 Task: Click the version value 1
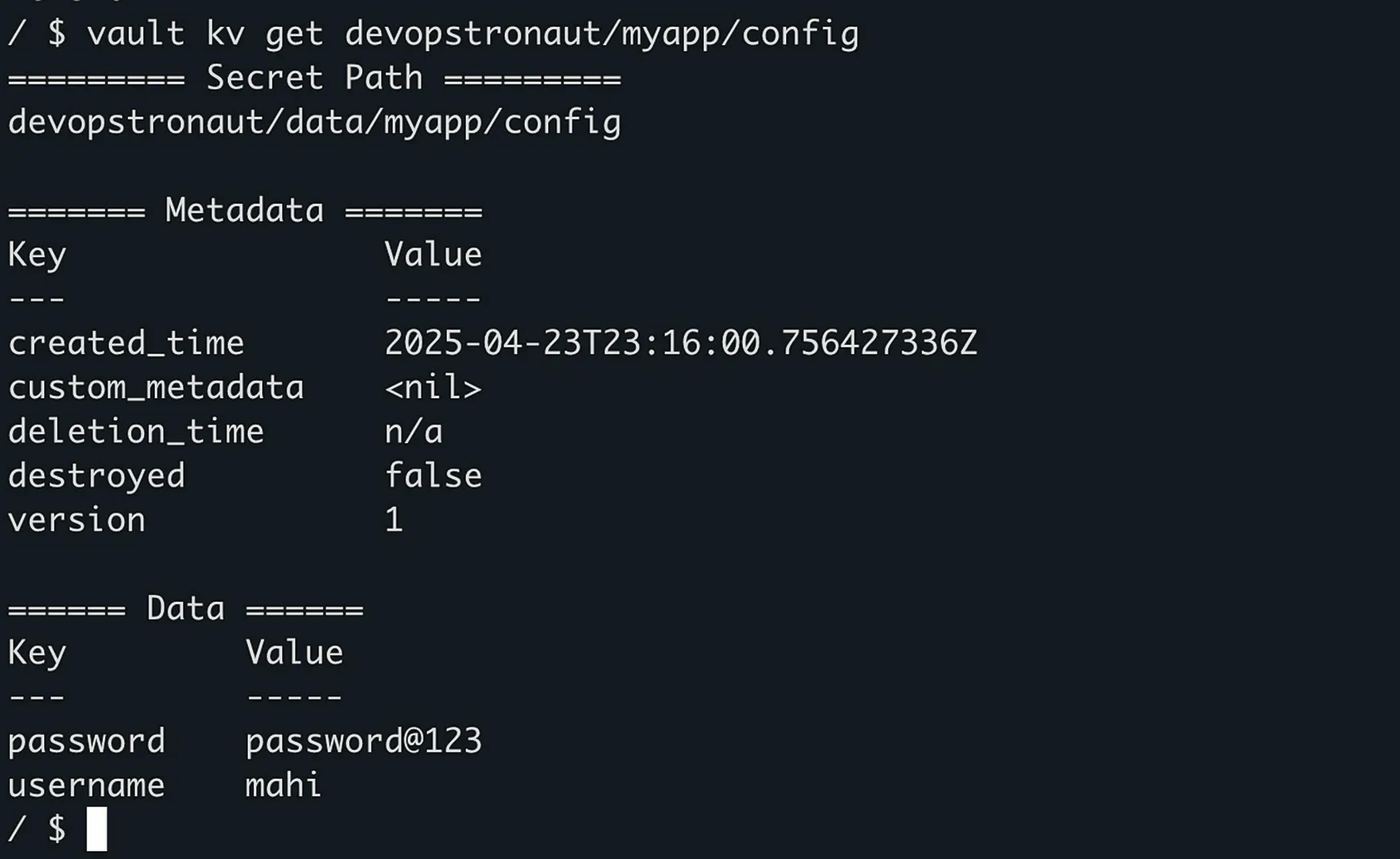[x=394, y=520]
